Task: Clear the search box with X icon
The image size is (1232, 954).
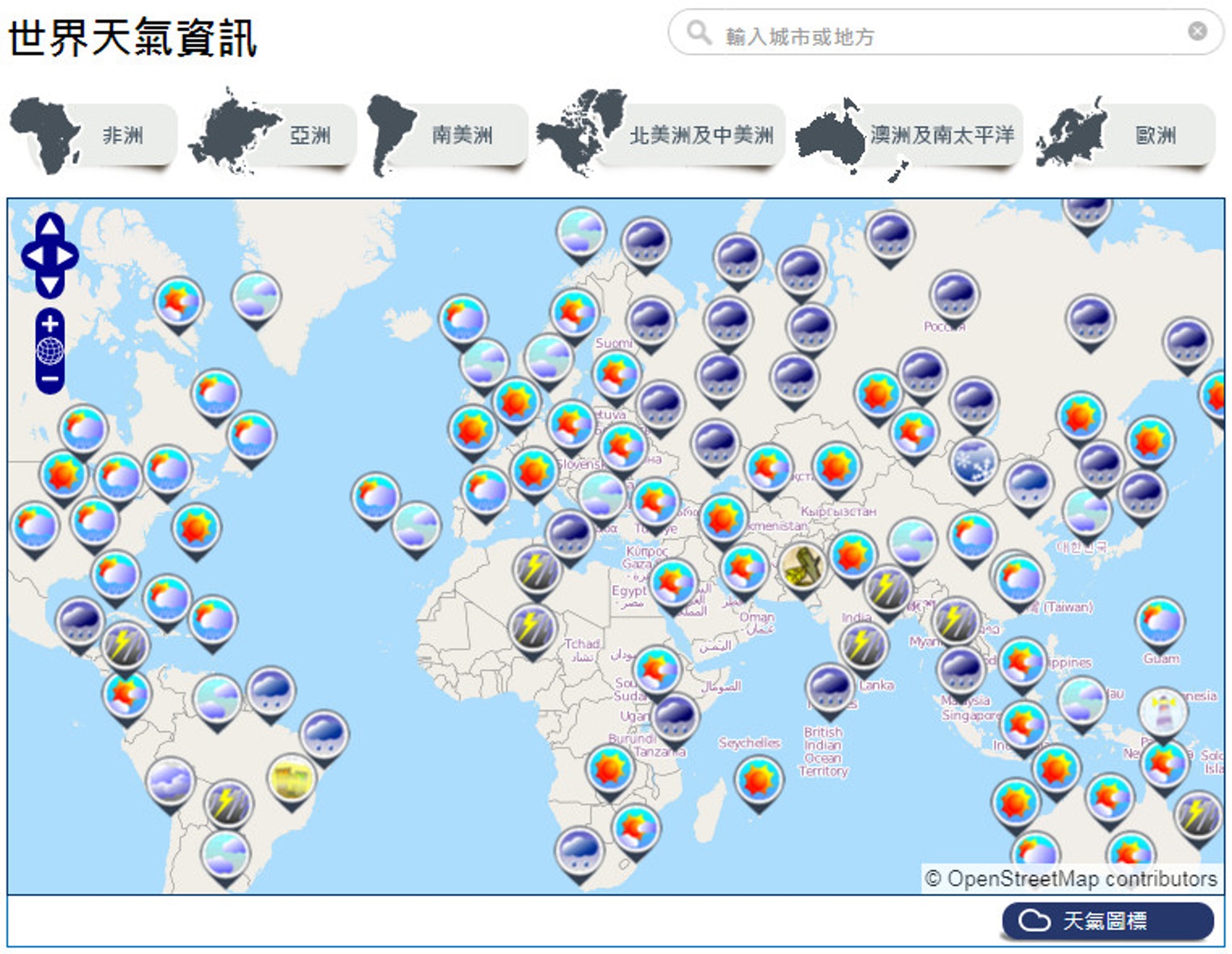Action: (1197, 31)
